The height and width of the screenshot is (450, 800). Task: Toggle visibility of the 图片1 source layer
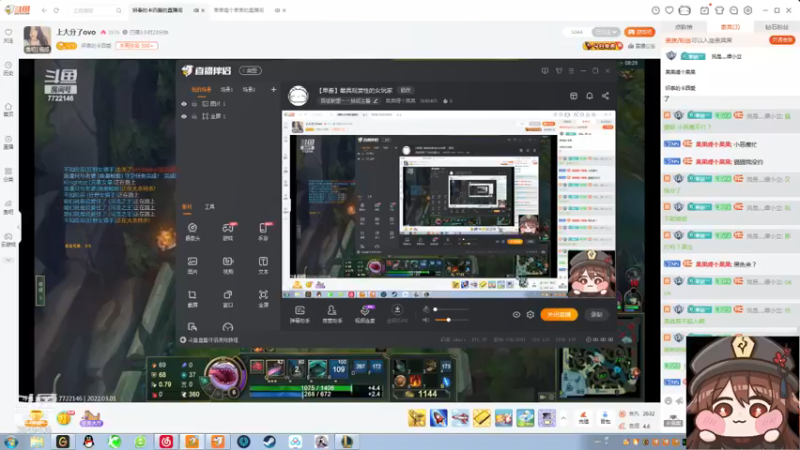pyautogui.click(x=184, y=104)
